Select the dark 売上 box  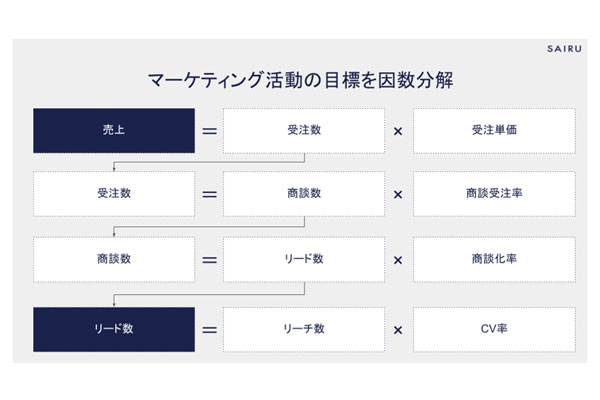tap(113, 130)
